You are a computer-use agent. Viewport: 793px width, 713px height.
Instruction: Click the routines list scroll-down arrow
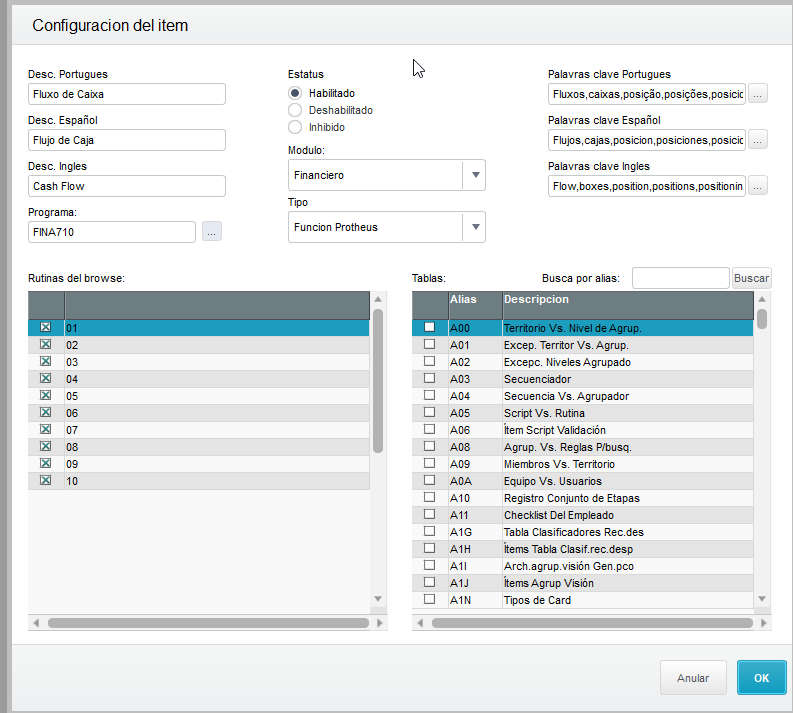378,599
